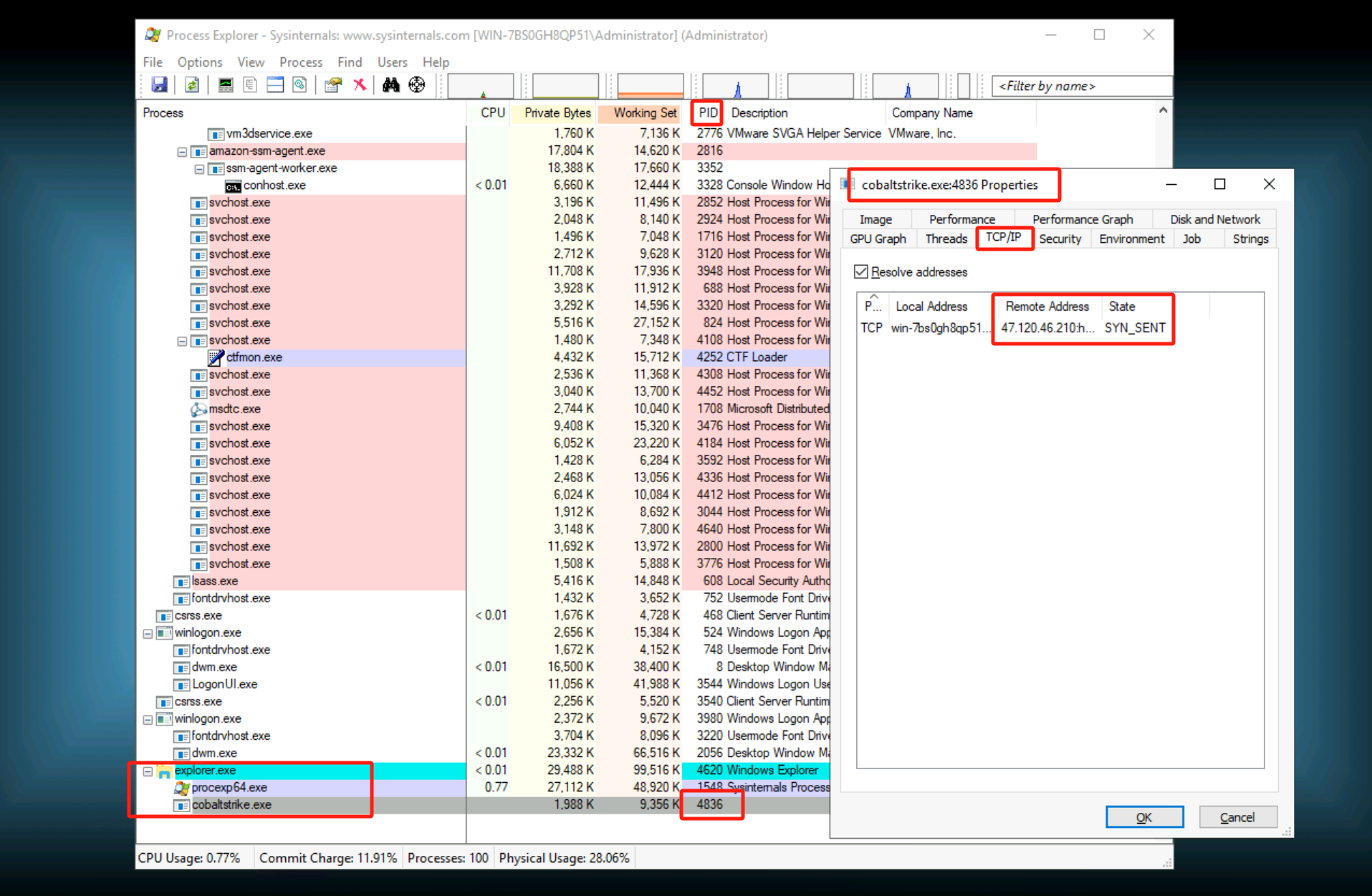Click the Filter by name input box
The width and height of the screenshot is (1372, 896).
[x=1081, y=86]
